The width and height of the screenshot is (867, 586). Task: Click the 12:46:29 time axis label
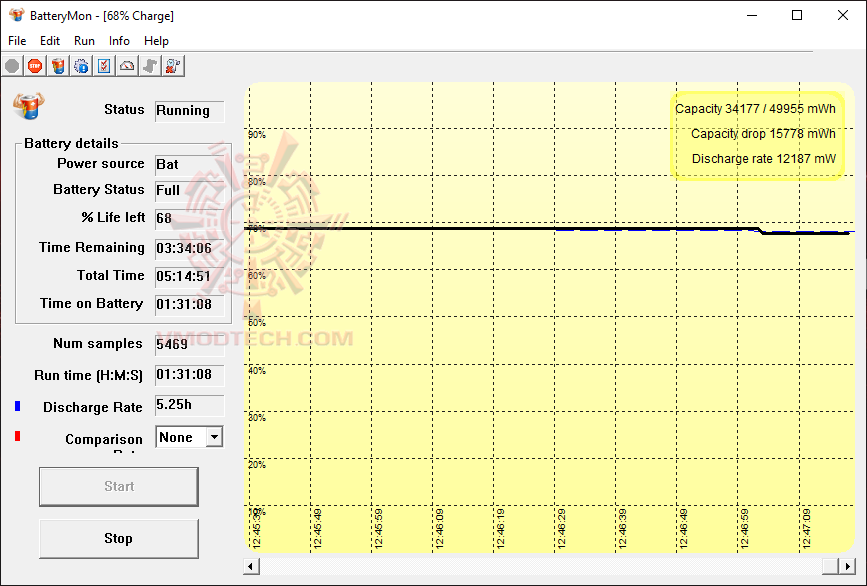click(561, 529)
